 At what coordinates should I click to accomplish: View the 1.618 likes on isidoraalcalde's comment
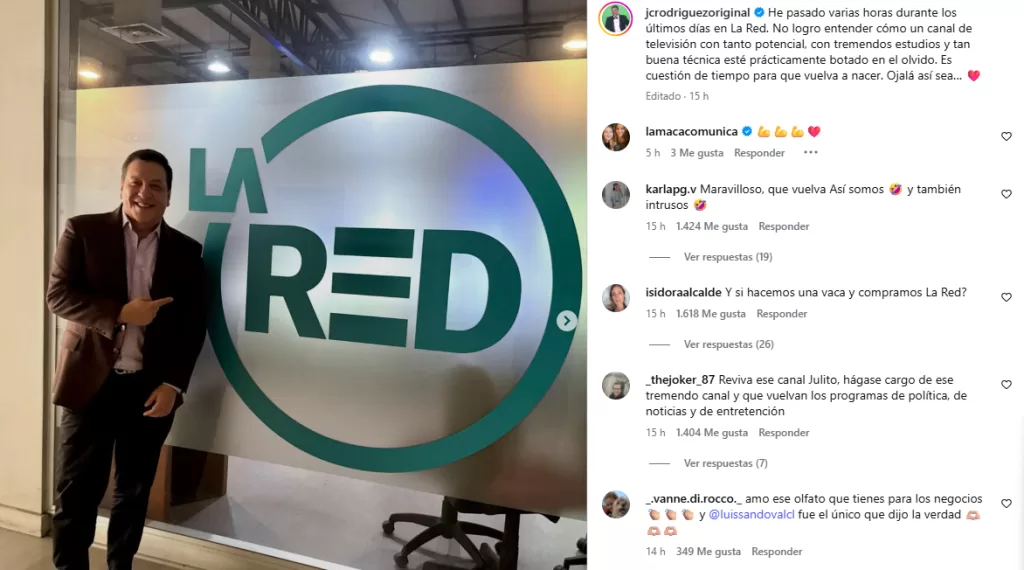click(x=711, y=313)
